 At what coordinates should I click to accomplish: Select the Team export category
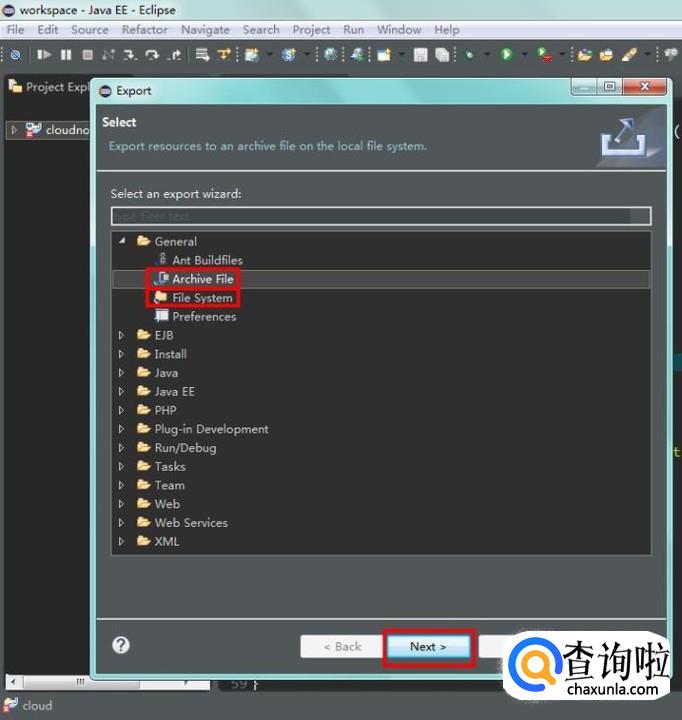point(169,485)
